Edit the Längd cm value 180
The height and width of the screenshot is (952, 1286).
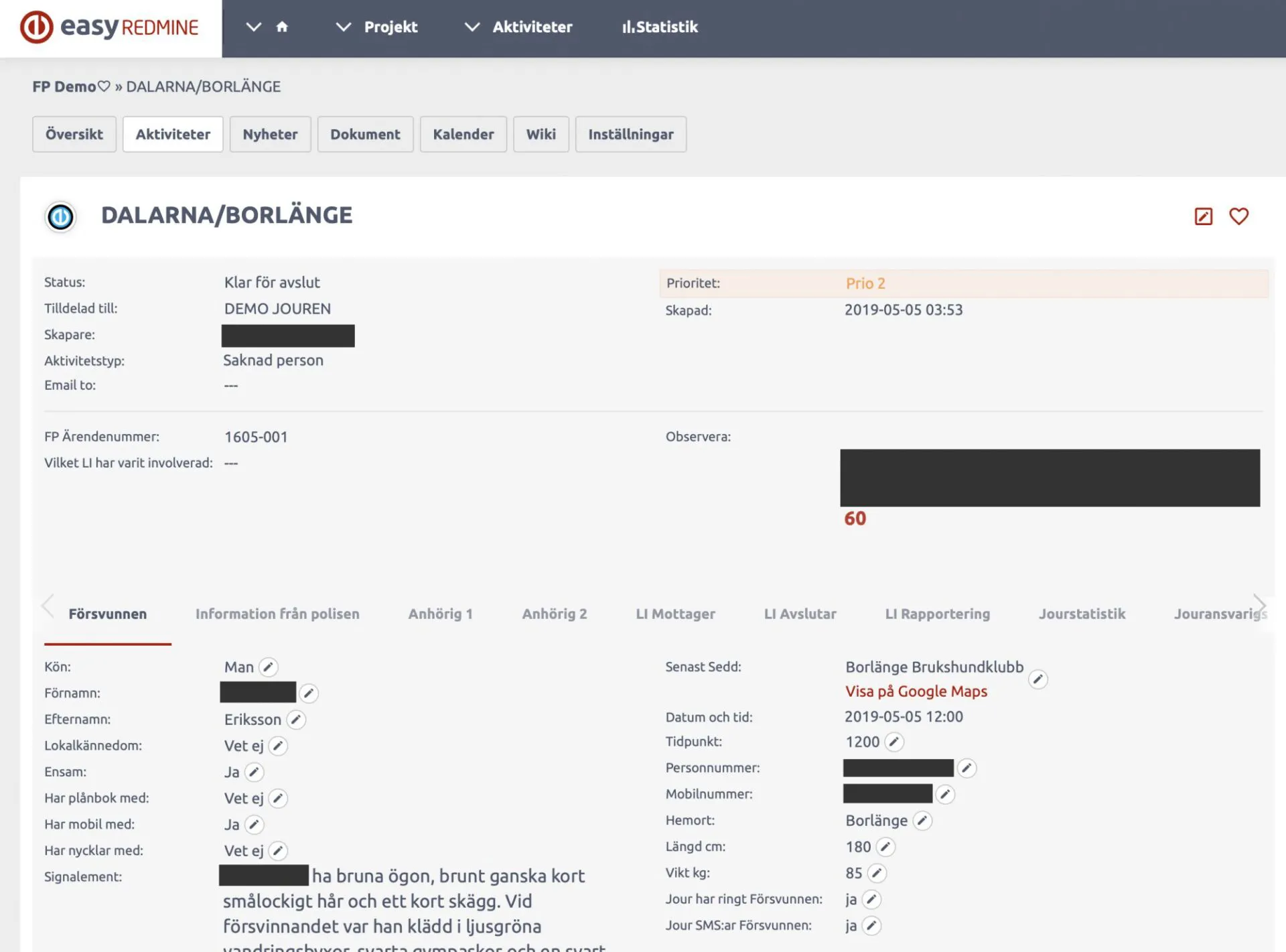(x=885, y=847)
